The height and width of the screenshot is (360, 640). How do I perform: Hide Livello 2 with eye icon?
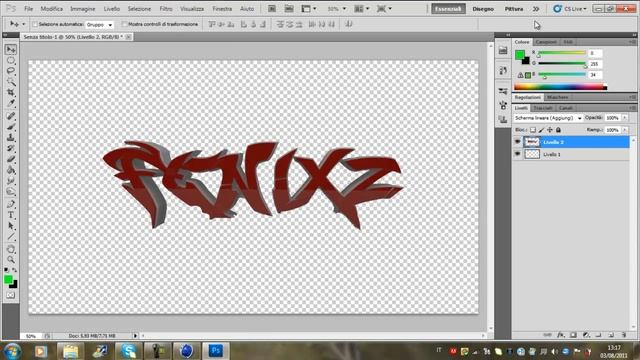click(x=518, y=142)
